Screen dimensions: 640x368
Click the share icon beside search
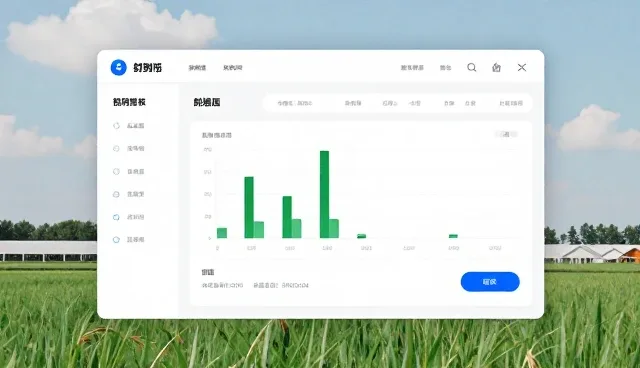coord(496,67)
